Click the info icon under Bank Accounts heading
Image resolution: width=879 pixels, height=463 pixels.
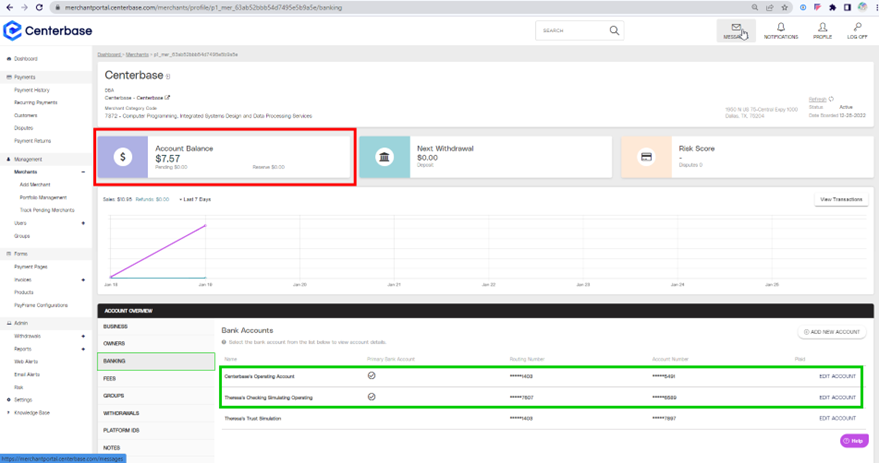click(224, 342)
